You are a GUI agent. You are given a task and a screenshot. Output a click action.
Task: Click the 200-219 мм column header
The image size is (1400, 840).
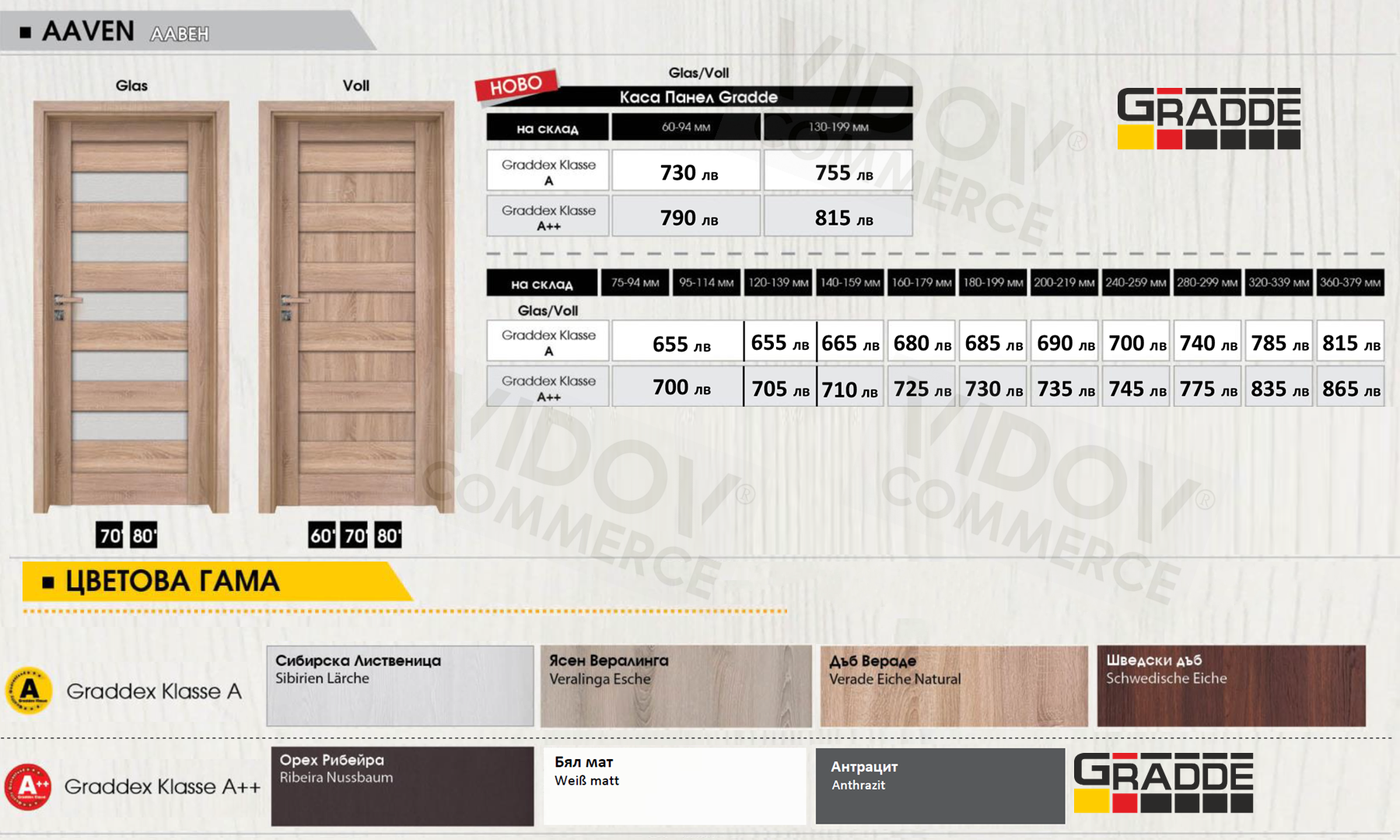(1064, 282)
